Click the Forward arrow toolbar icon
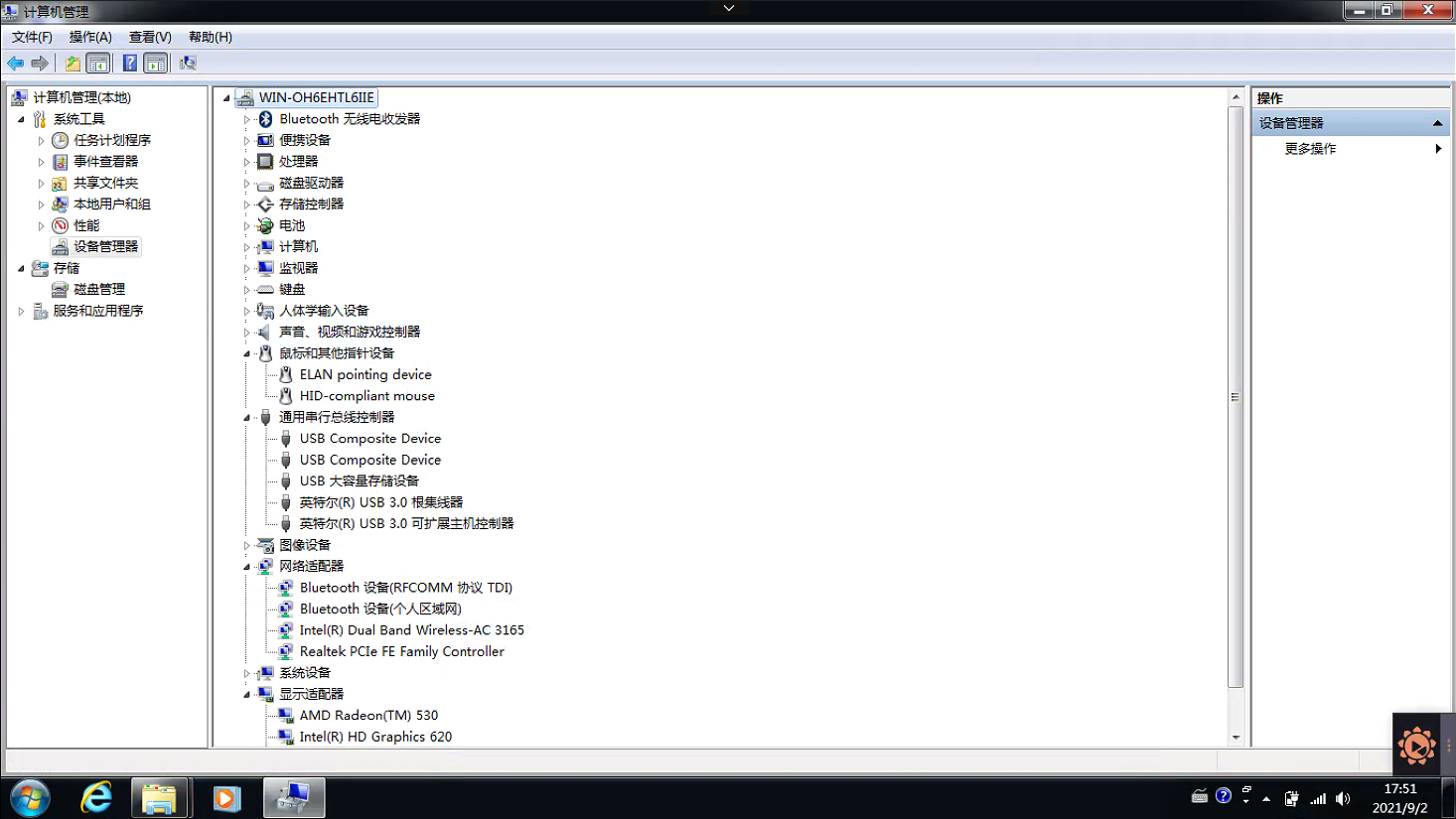1456x819 pixels. [40, 64]
